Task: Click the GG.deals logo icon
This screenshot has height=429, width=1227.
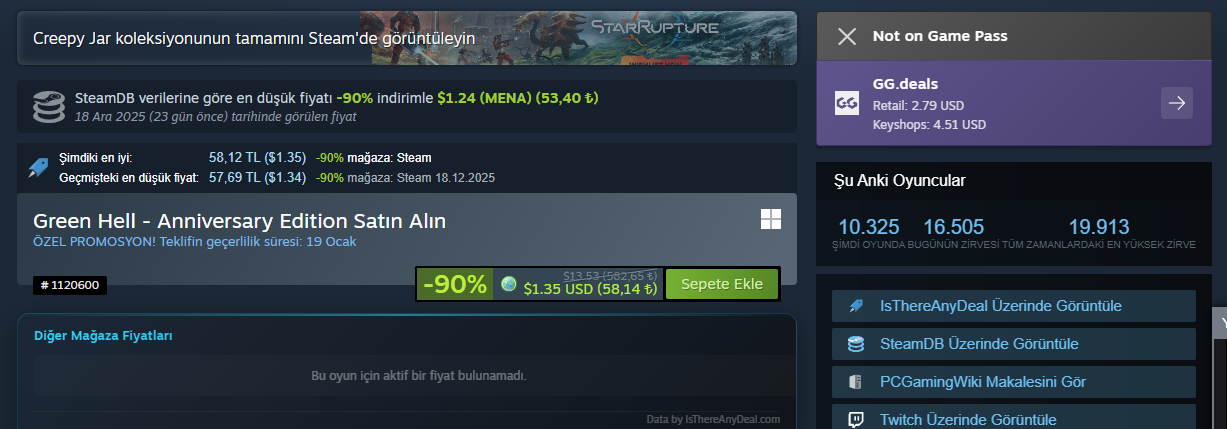Action: coord(846,103)
